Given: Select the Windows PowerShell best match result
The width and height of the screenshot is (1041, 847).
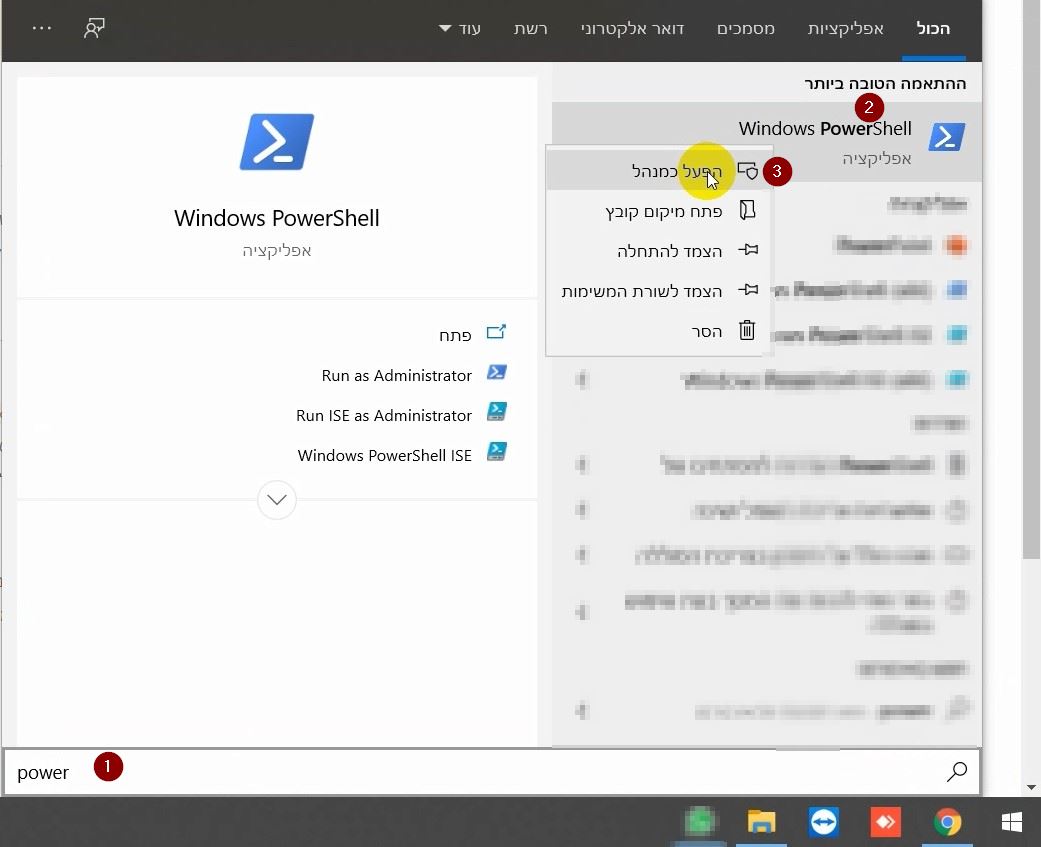Looking at the screenshot, I should coord(767,141).
